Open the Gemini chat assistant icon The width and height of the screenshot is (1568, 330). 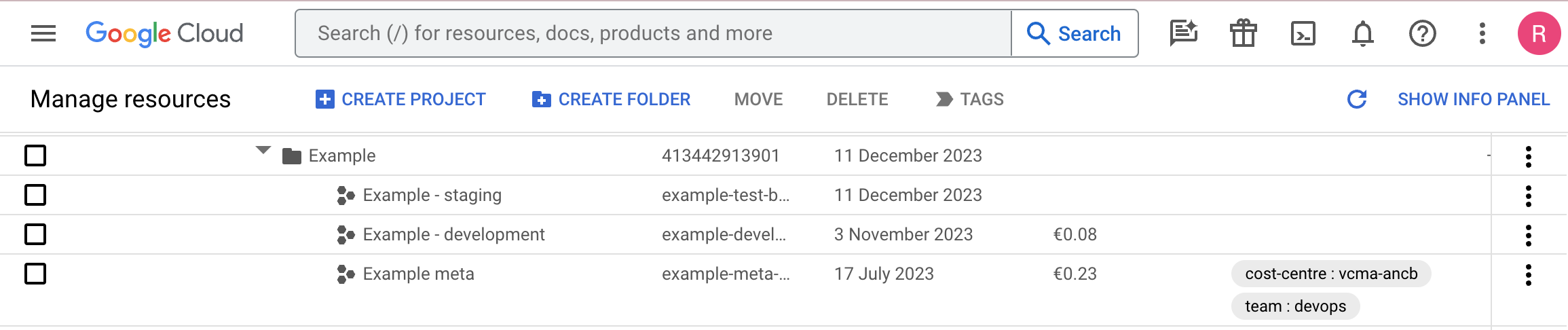click(1183, 33)
